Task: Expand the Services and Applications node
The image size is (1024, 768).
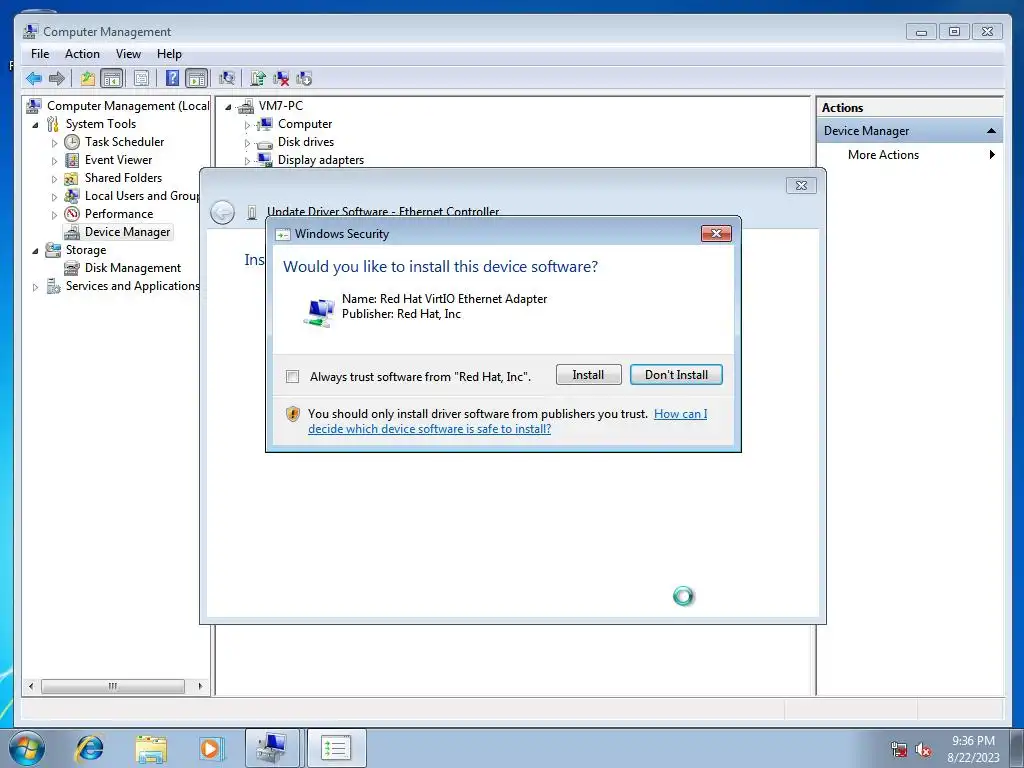Action: tap(35, 287)
